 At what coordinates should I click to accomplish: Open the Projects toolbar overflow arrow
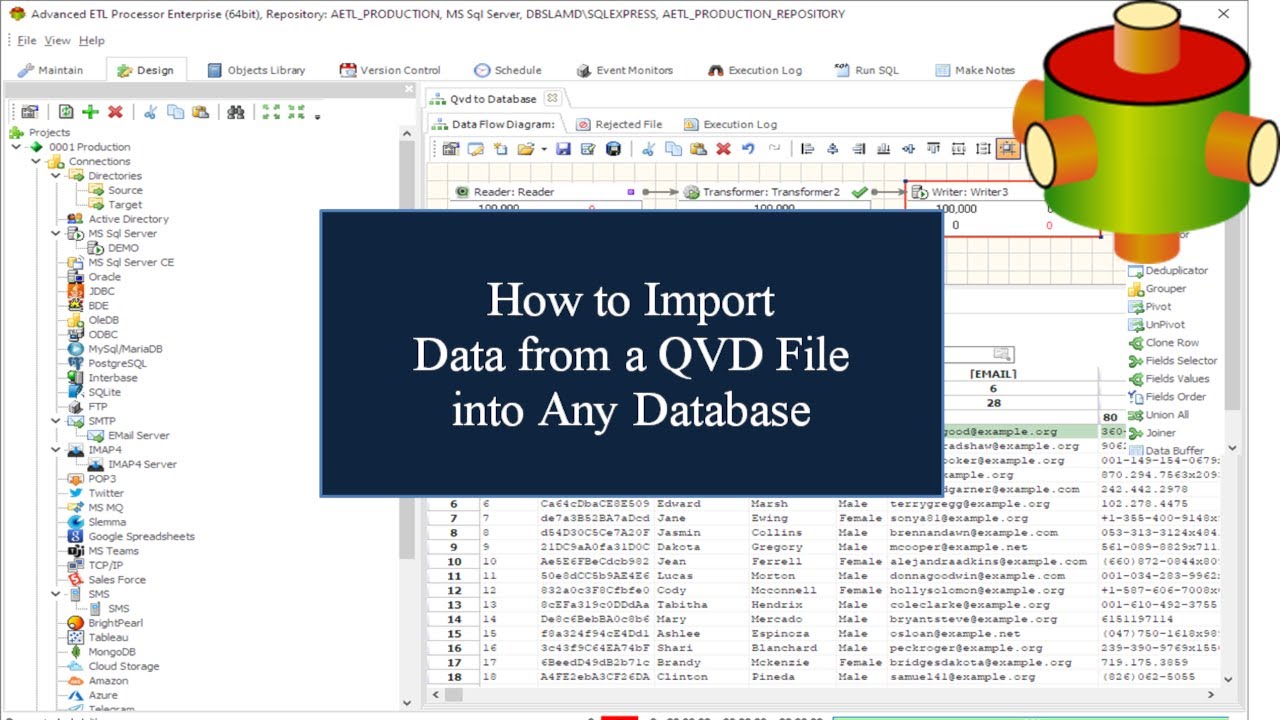[x=317, y=116]
